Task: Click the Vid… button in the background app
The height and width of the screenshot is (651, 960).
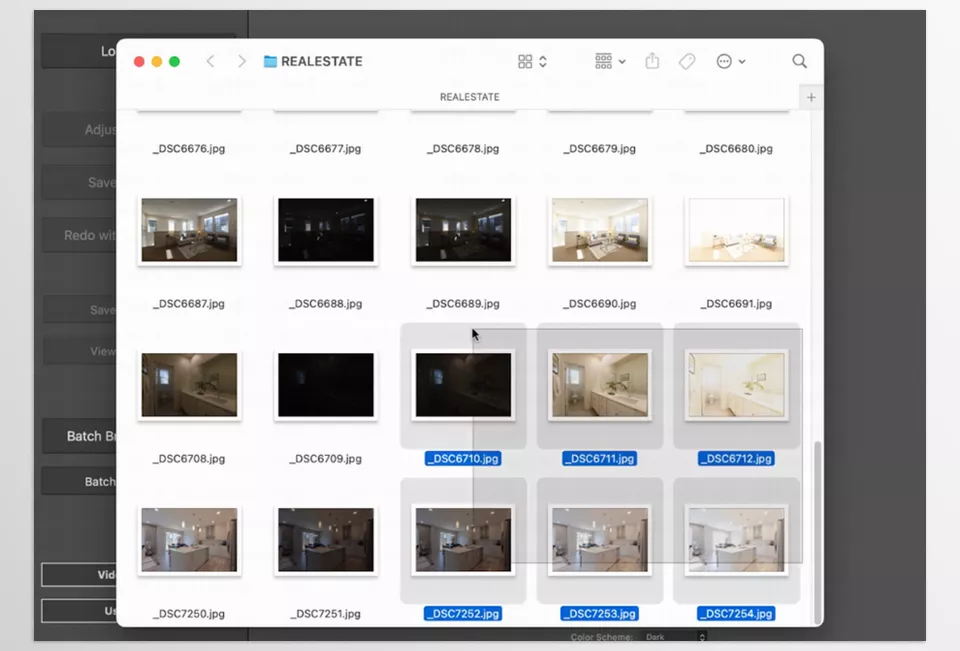Action: 79,574
